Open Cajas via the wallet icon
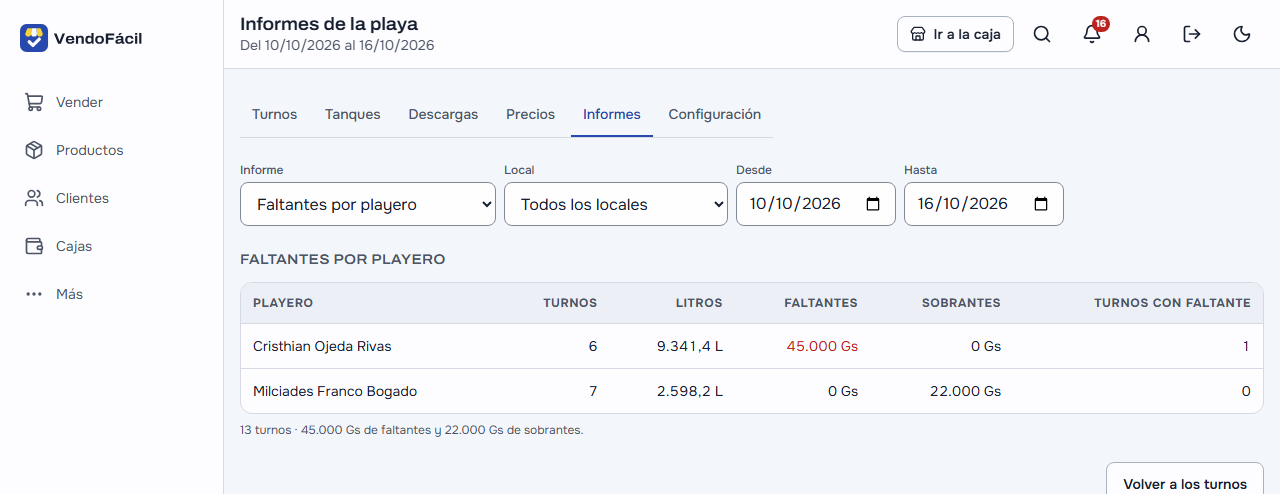This screenshot has width=1280, height=494. (34, 246)
